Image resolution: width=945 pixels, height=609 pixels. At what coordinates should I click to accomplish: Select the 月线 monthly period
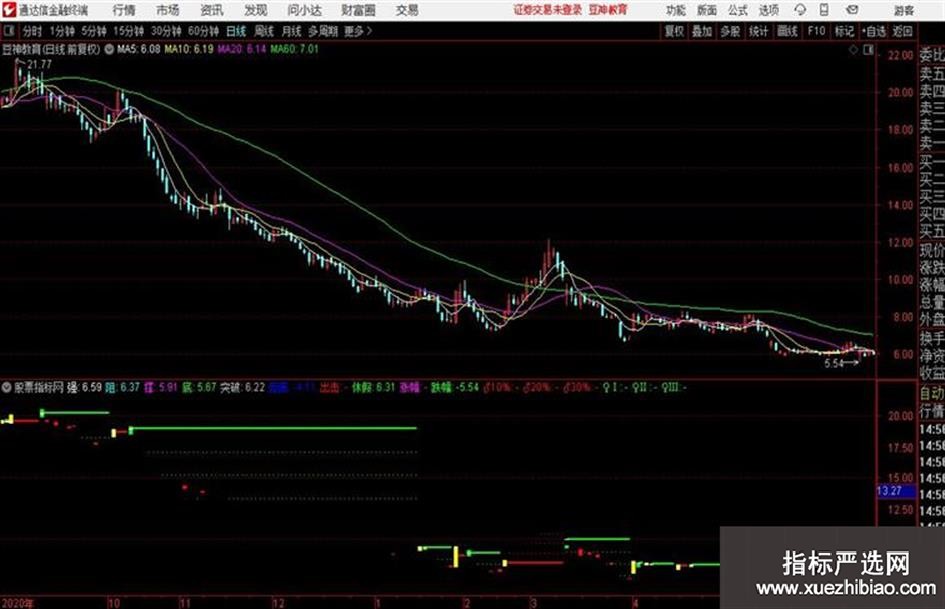[291, 31]
